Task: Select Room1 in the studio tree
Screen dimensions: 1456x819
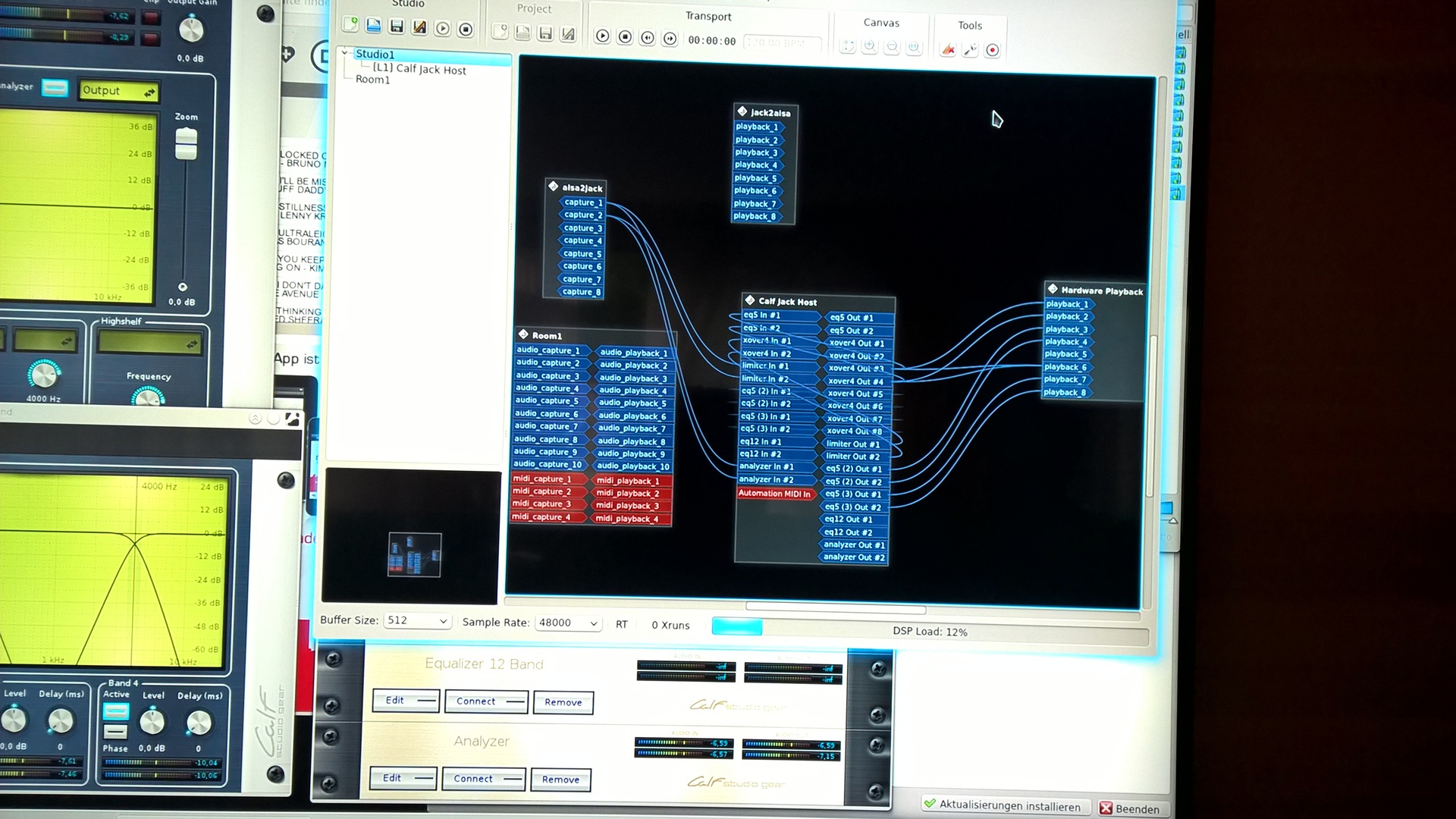Action: (x=372, y=80)
